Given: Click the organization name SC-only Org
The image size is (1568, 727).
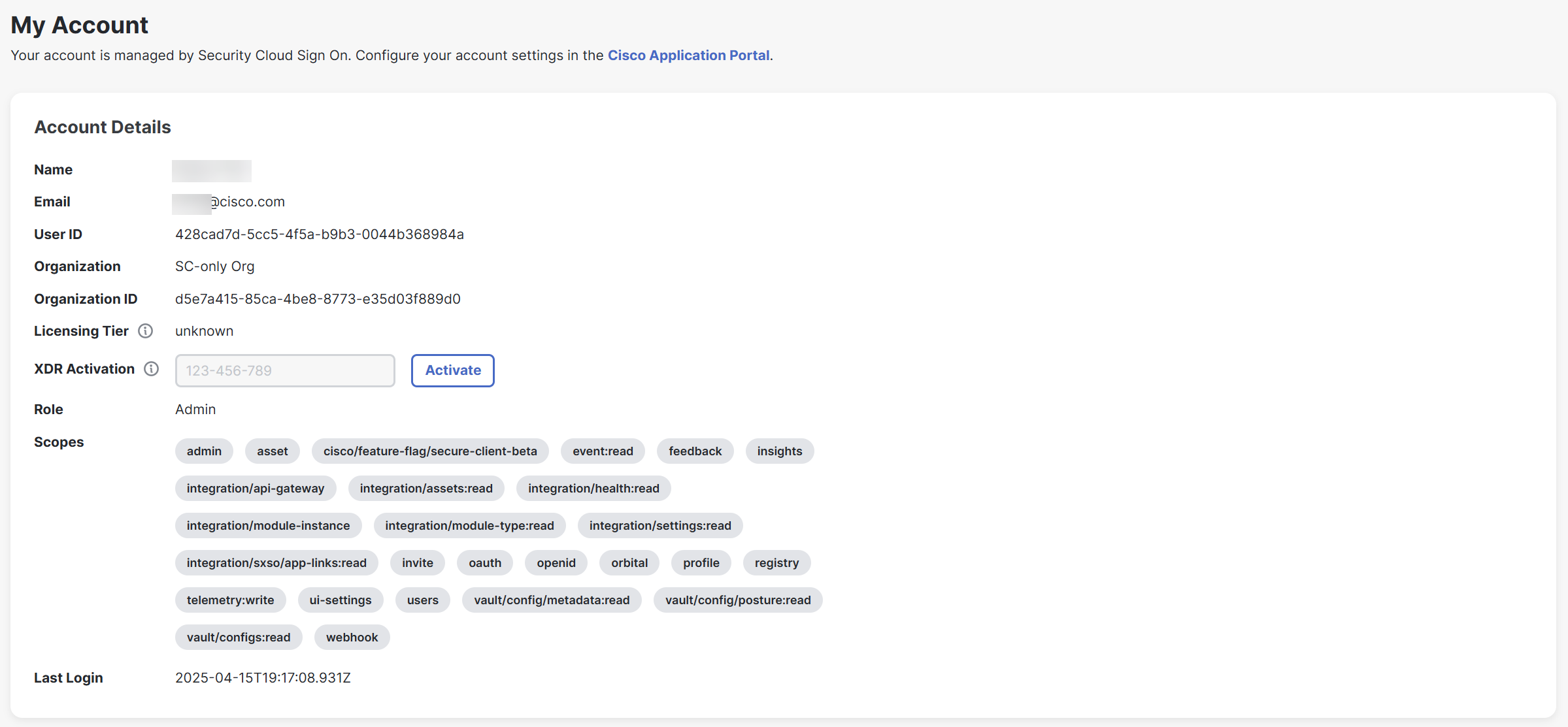Looking at the screenshot, I should click(215, 267).
